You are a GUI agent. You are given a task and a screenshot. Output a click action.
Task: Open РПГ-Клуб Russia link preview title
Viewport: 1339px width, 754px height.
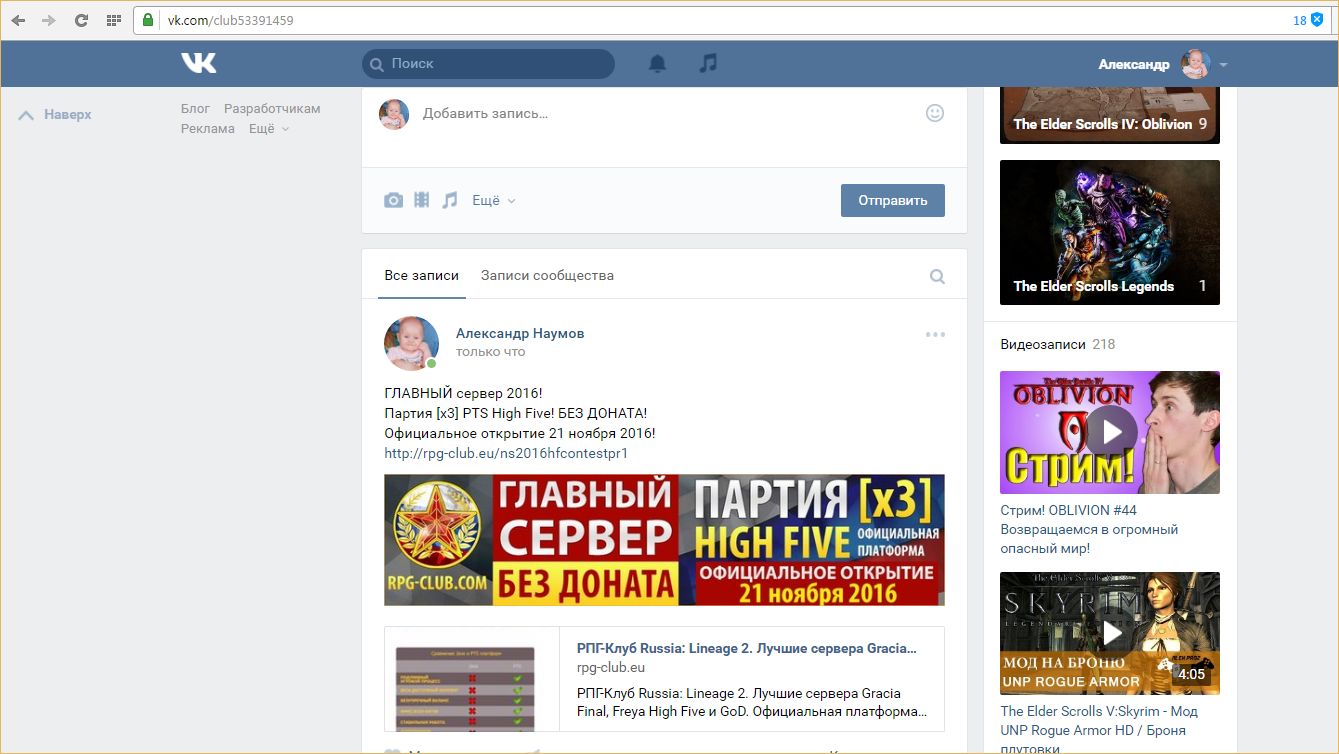pyautogui.click(x=746, y=648)
